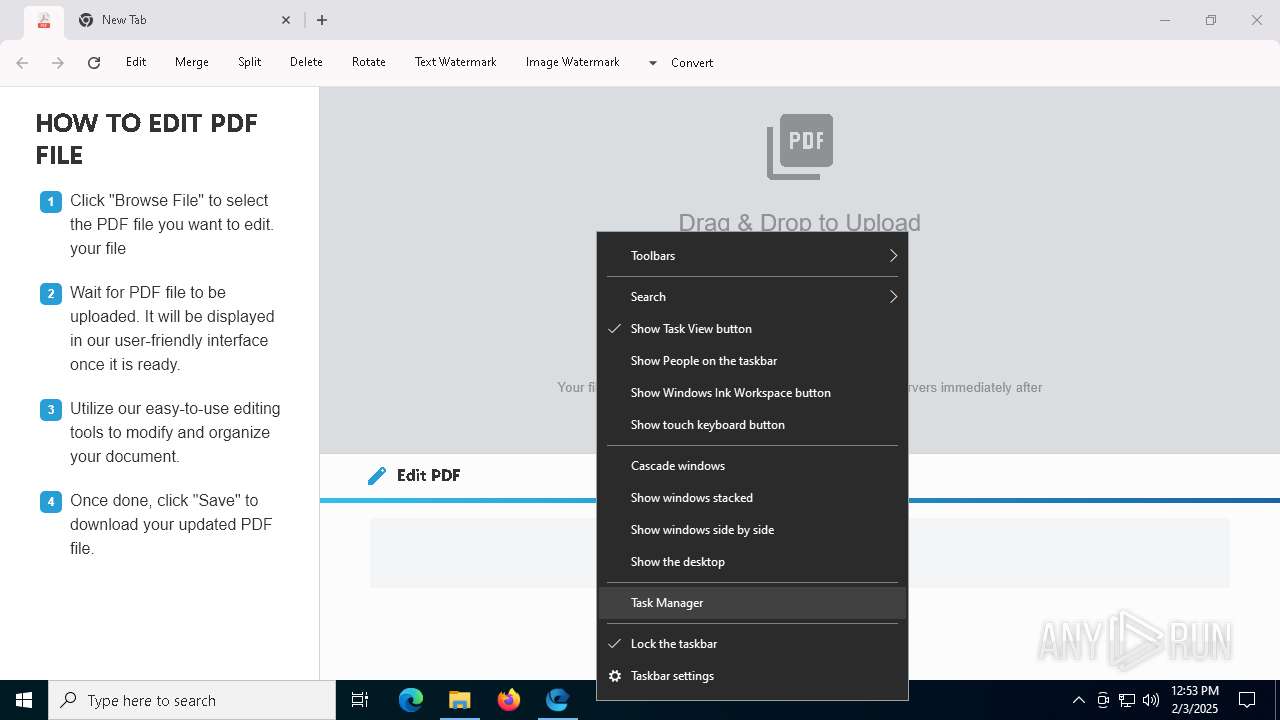
Task: Click the reload page icon
Action: (x=94, y=62)
